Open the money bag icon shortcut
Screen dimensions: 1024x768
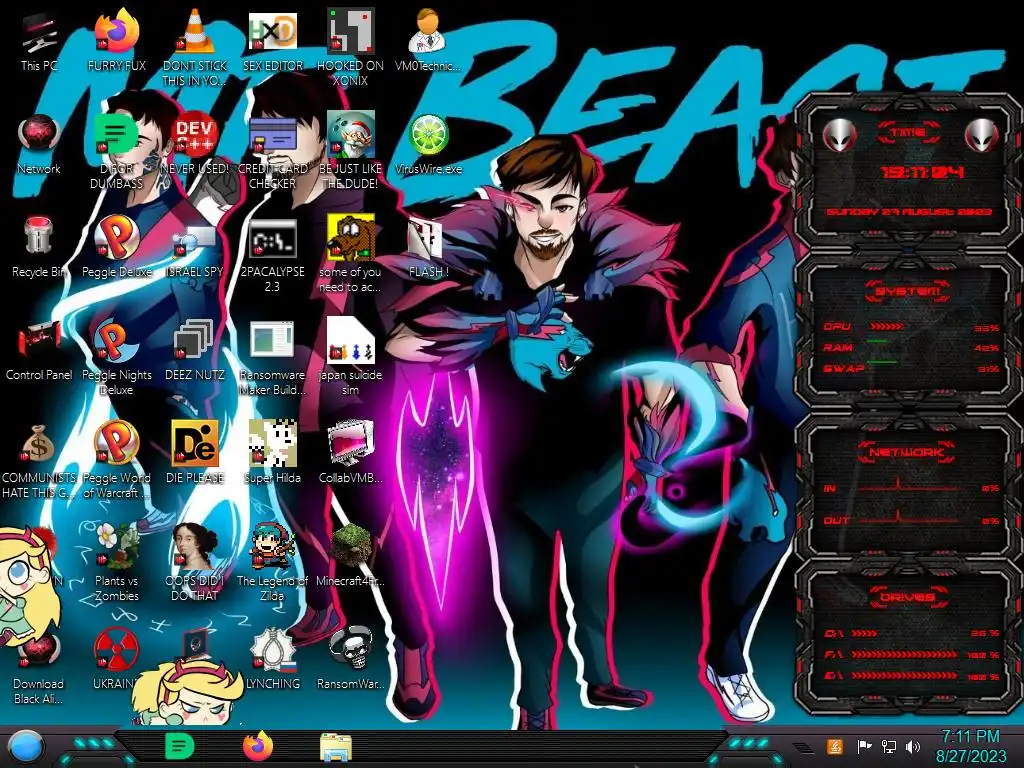pyautogui.click(x=39, y=460)
